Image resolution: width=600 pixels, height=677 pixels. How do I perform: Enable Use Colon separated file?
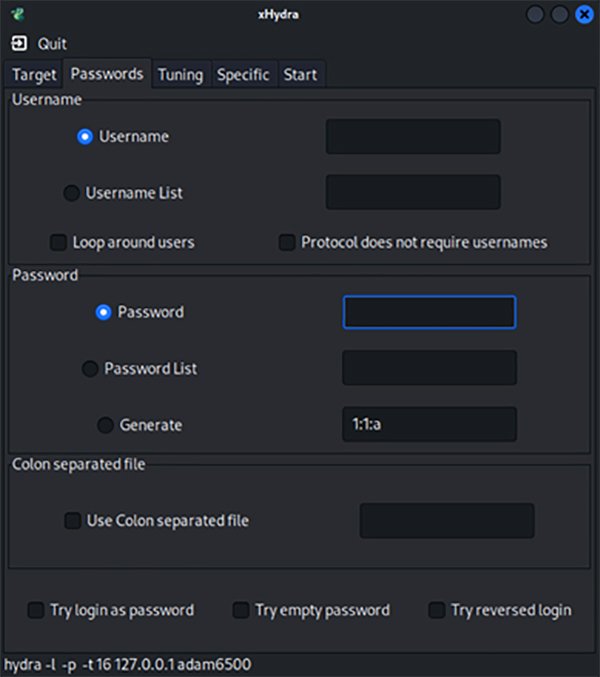tap(73, 521)
